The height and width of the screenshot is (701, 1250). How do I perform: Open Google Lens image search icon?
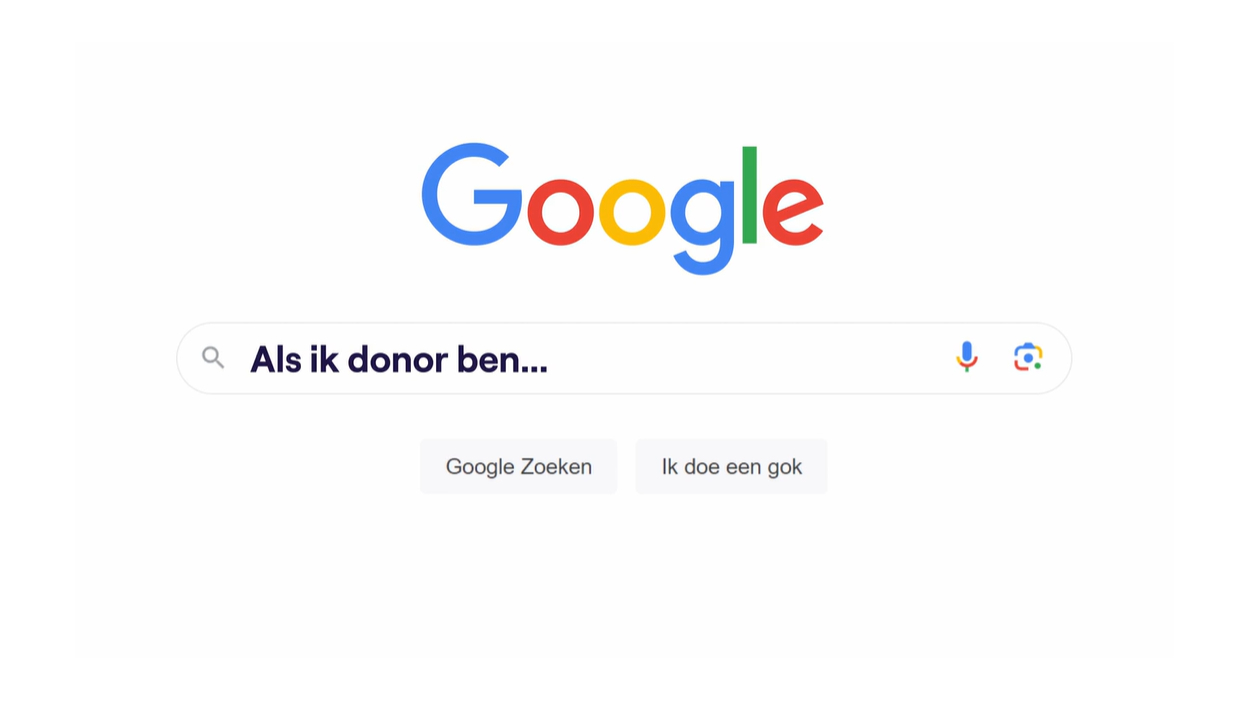coord(1028,357)
